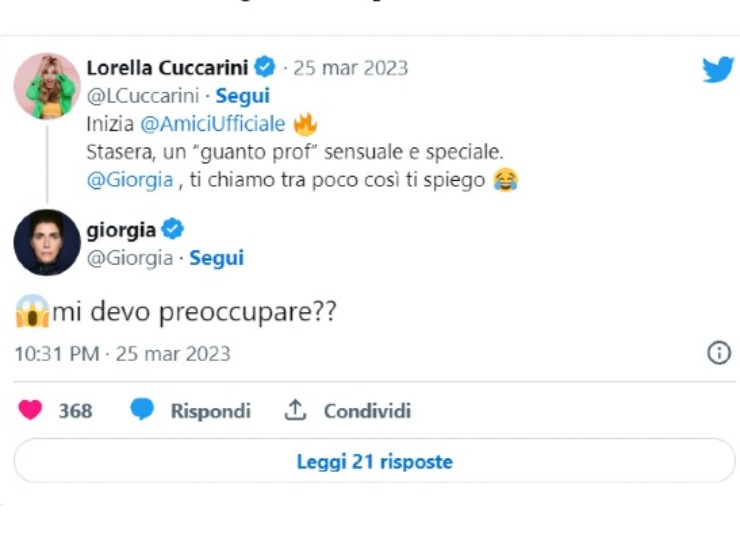
Task: Open Lorella Cuccarini's profile picture
Action: [x=47, y=86]
